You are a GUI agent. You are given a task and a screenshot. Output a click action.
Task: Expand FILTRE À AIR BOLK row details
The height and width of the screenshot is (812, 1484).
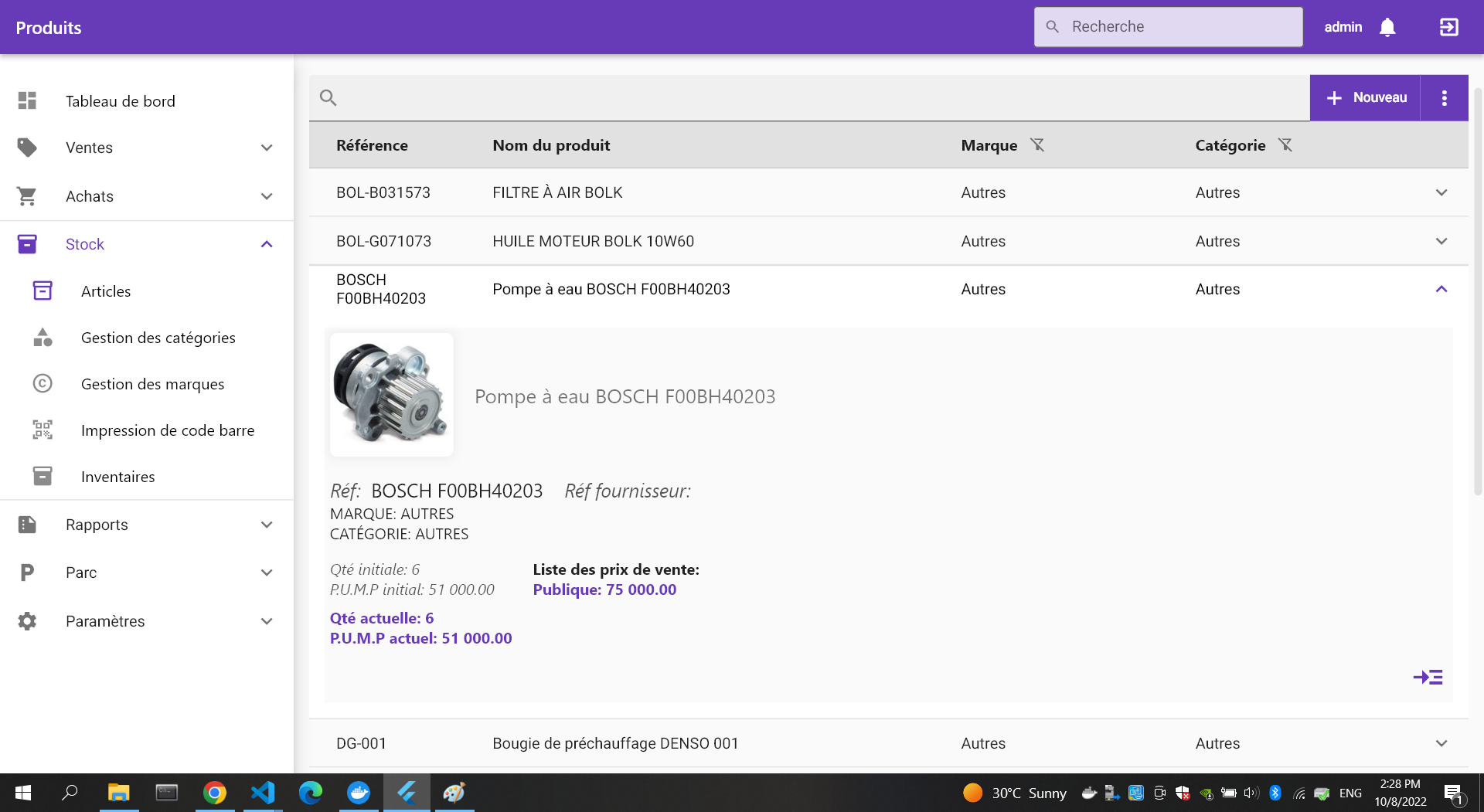[x=1441, y=192]
